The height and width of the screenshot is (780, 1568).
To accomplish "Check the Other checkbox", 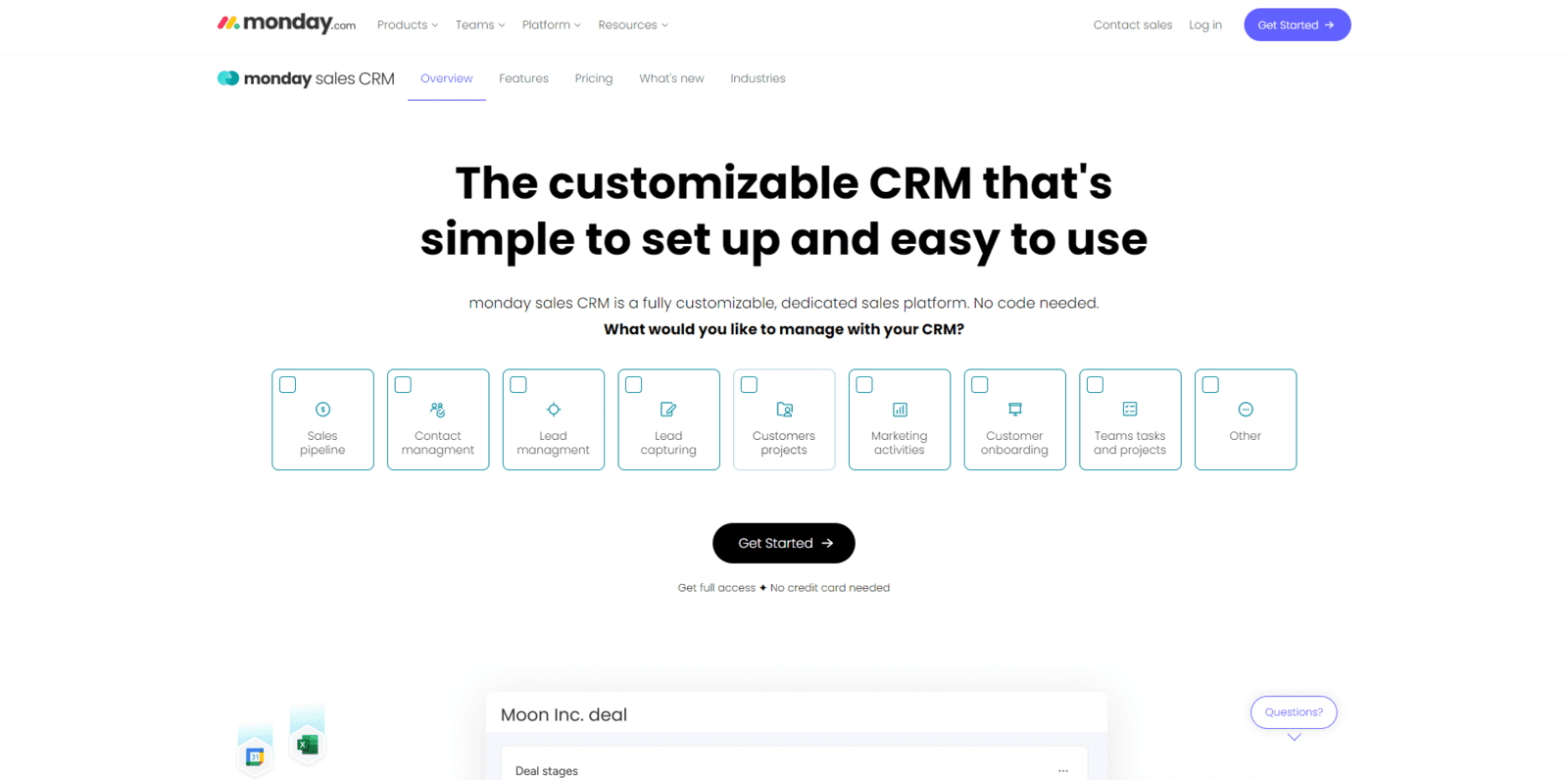I will pyautogui.click(x=1211, y=385).
